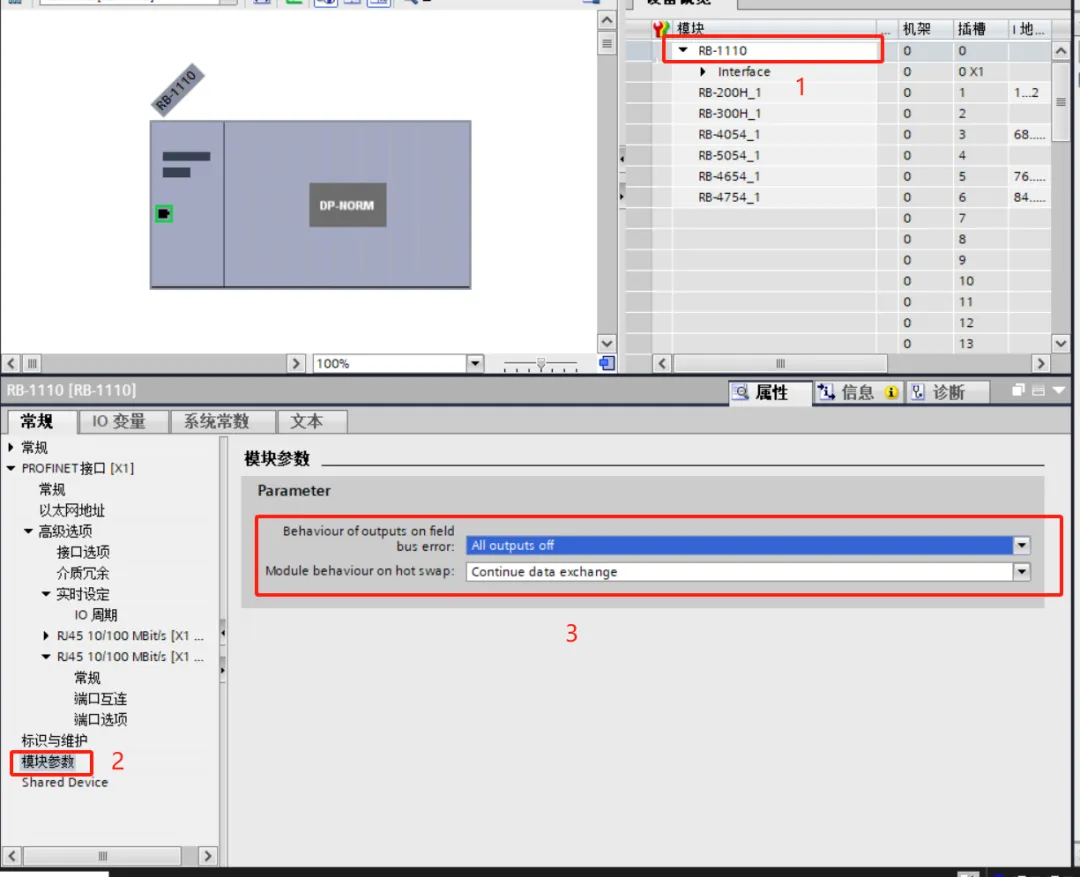1080x877 pixels.
Task: Collapse the properties inspector with the arrow icon
Action: [x=1058, y=391]
